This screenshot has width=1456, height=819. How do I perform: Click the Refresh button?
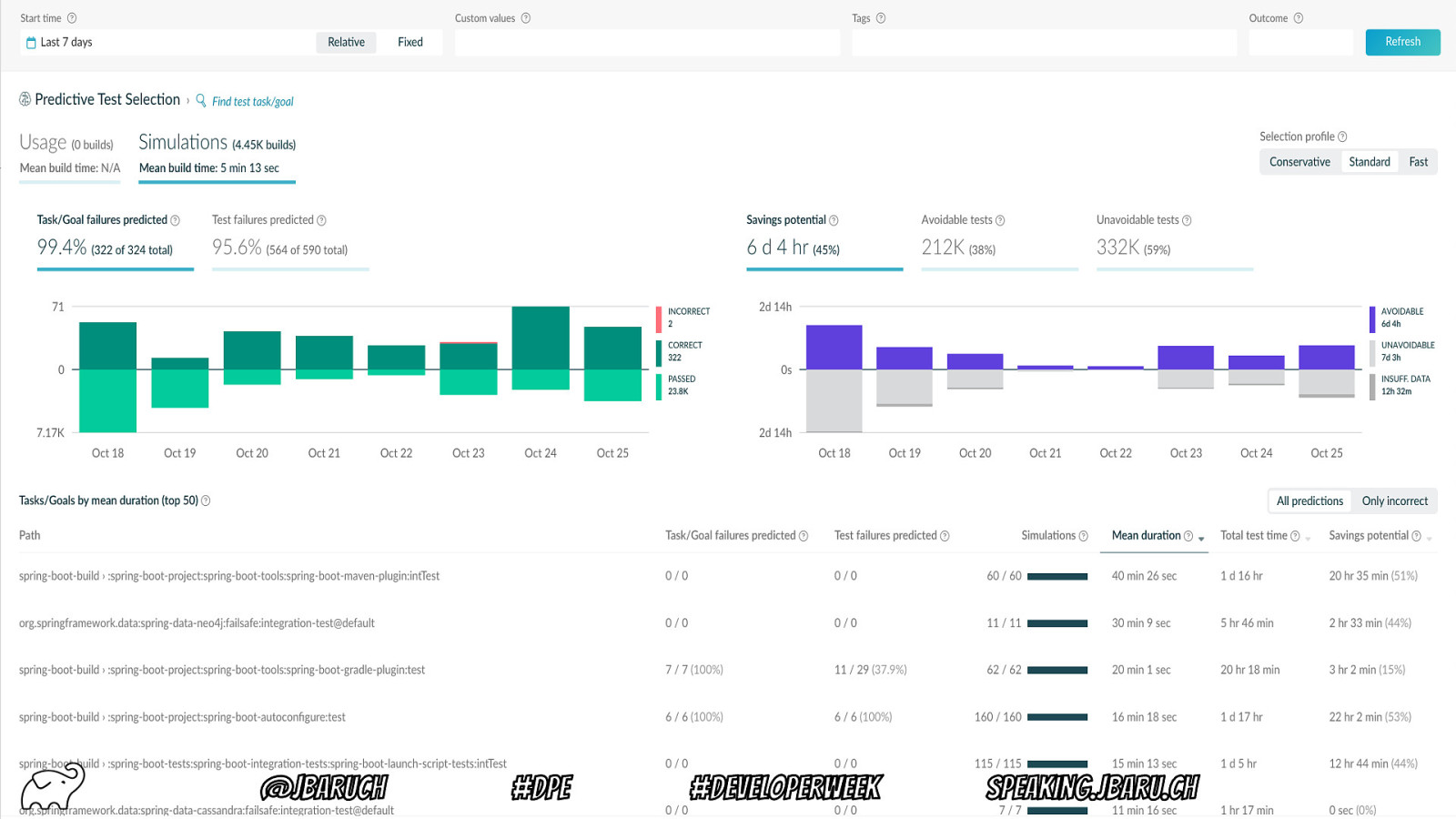pyautogui.click(x=1402, y=42)
